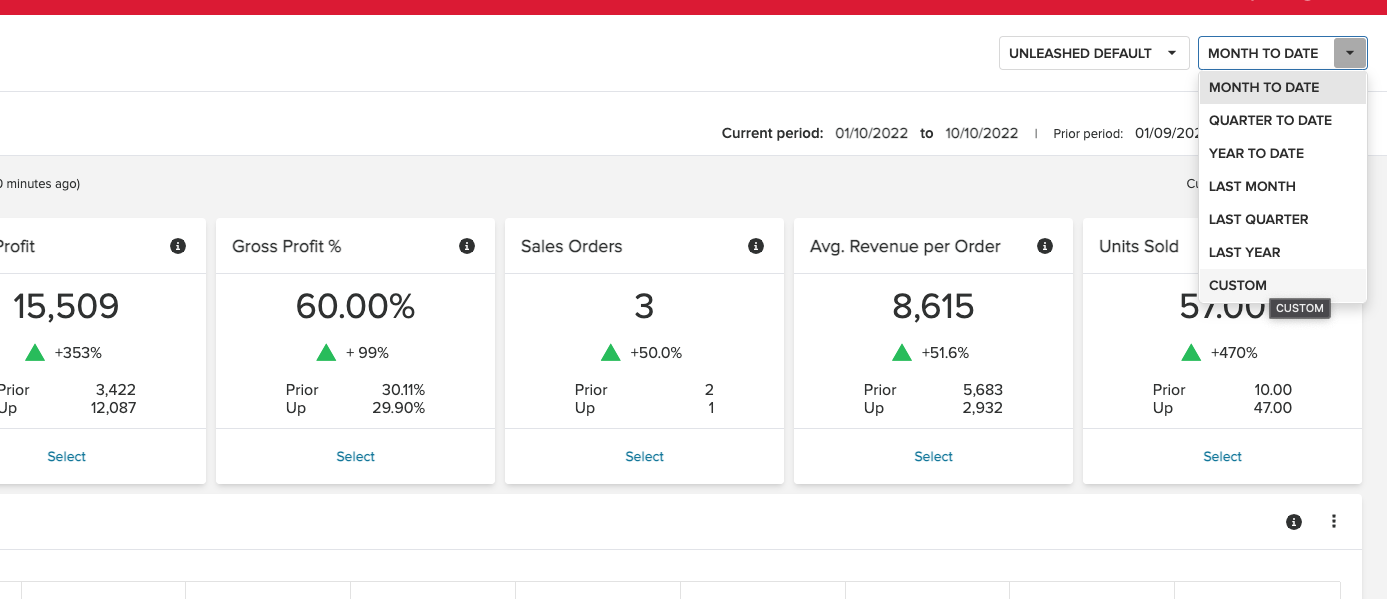Open info tooltip on Gross Profit % card

pyautogui.click(x=466, y=245)
